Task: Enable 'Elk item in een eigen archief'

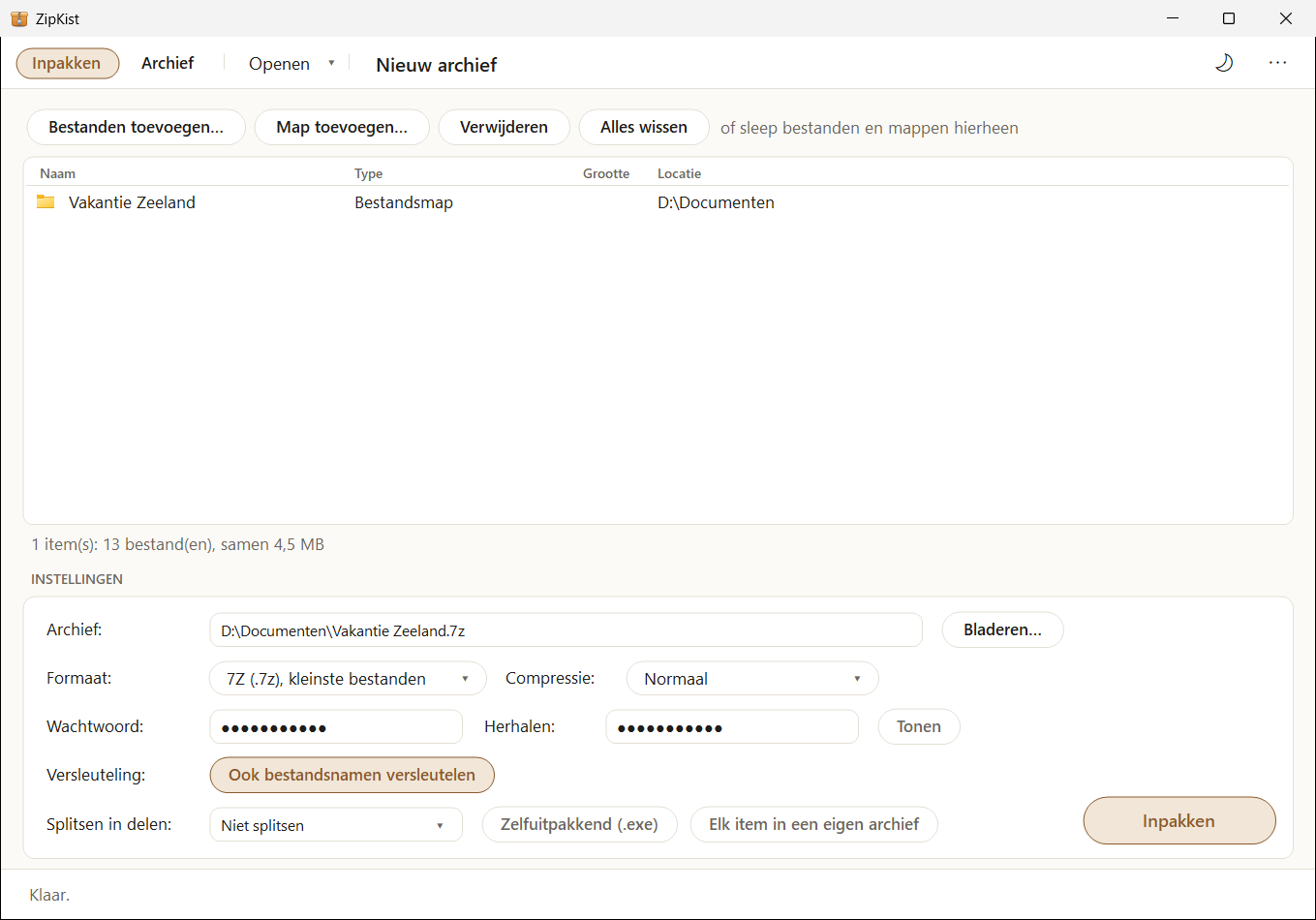Action: (813, 824)
